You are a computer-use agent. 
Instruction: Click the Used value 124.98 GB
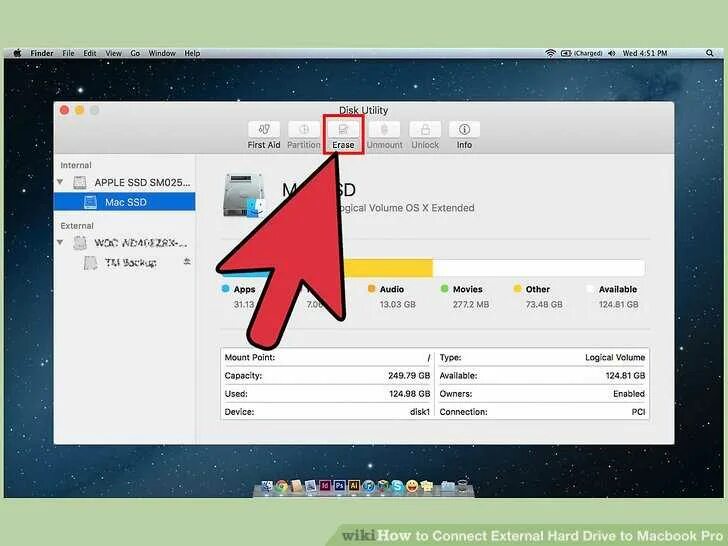pyautogui.click(x=410, y=394)
